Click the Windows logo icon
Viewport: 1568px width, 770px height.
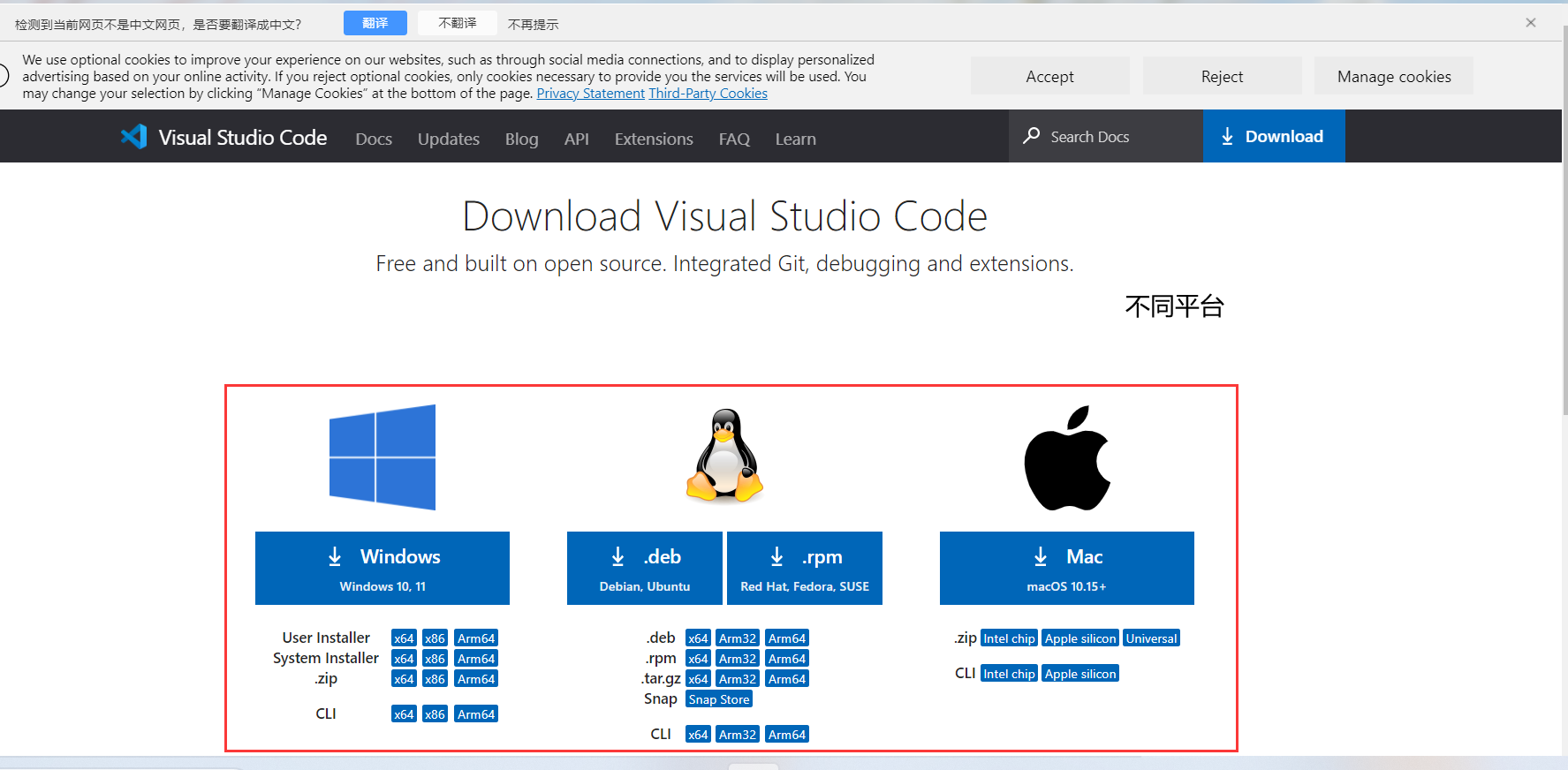tap(383, 457)
